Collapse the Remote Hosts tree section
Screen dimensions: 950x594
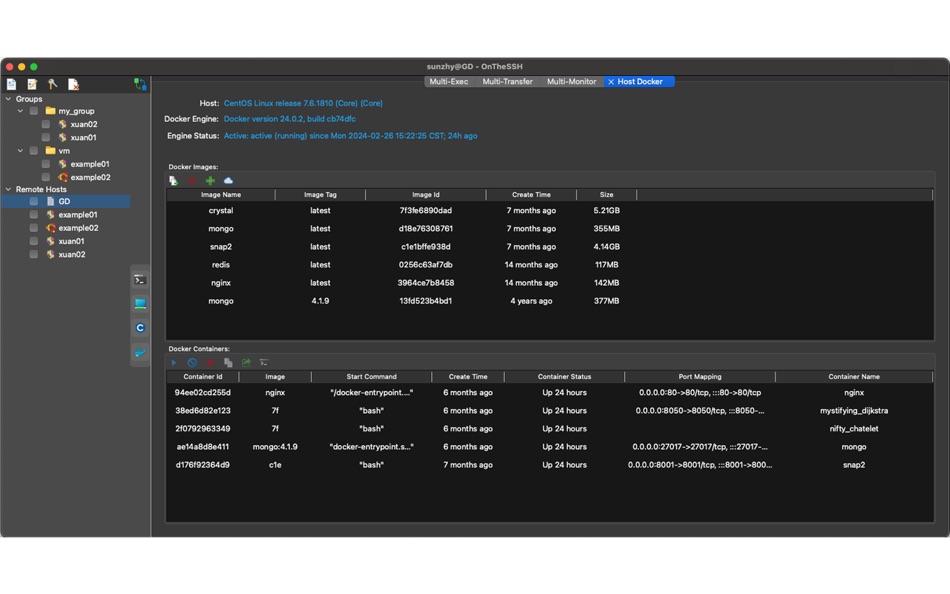[8, 189]
